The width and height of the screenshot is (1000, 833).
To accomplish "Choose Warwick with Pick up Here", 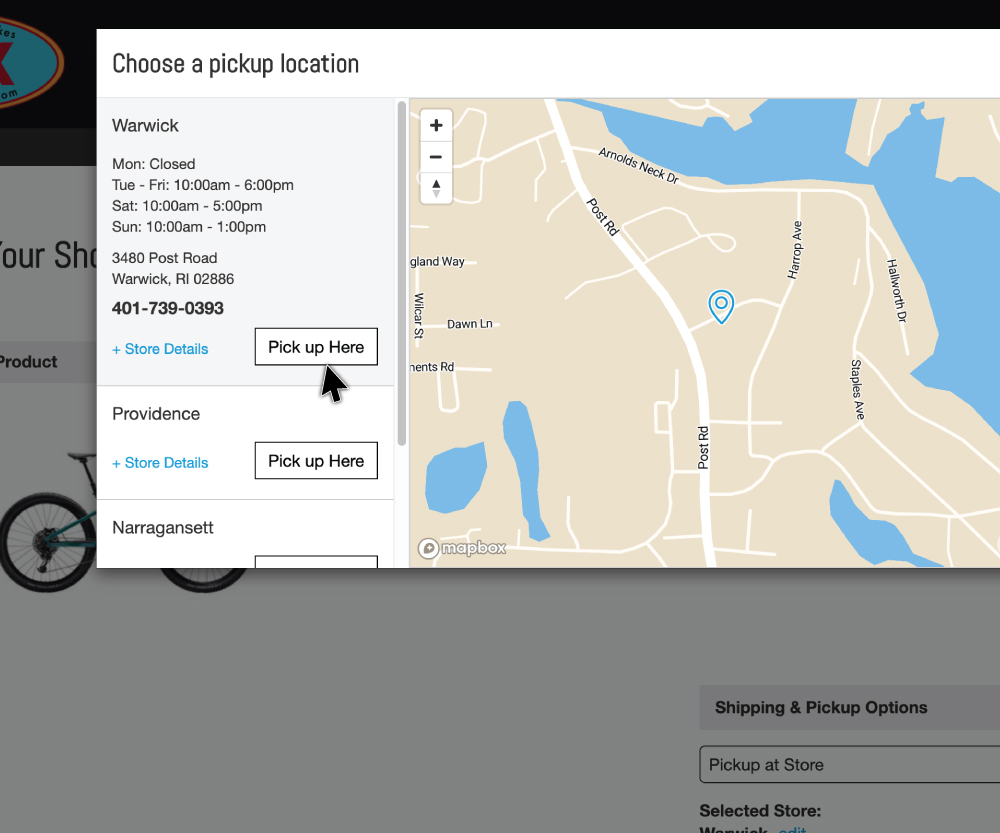I will click(x=316, y=347).
